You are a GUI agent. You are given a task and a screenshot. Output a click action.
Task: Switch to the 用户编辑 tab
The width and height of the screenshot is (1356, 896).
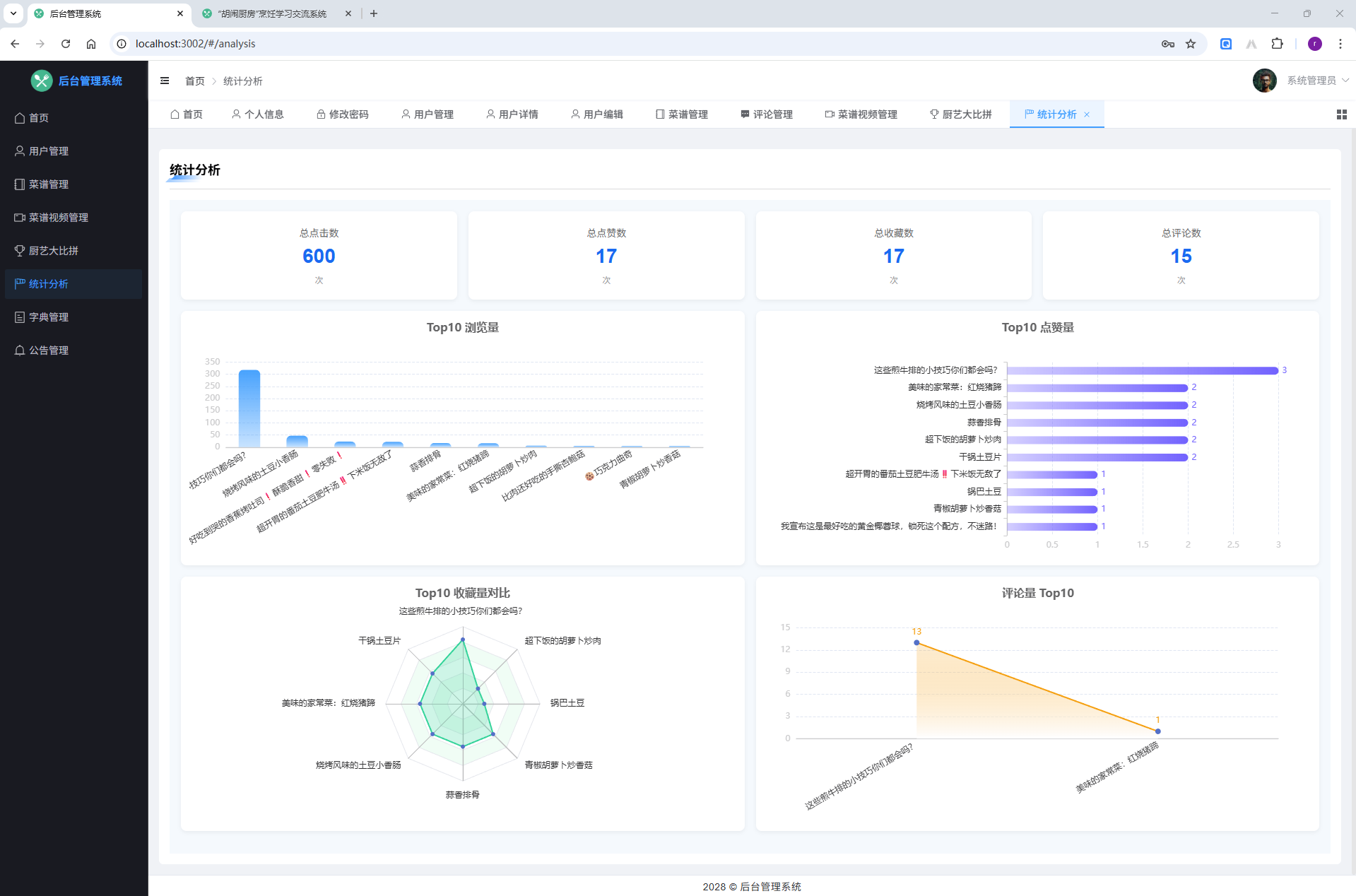[x=596, y=114]
